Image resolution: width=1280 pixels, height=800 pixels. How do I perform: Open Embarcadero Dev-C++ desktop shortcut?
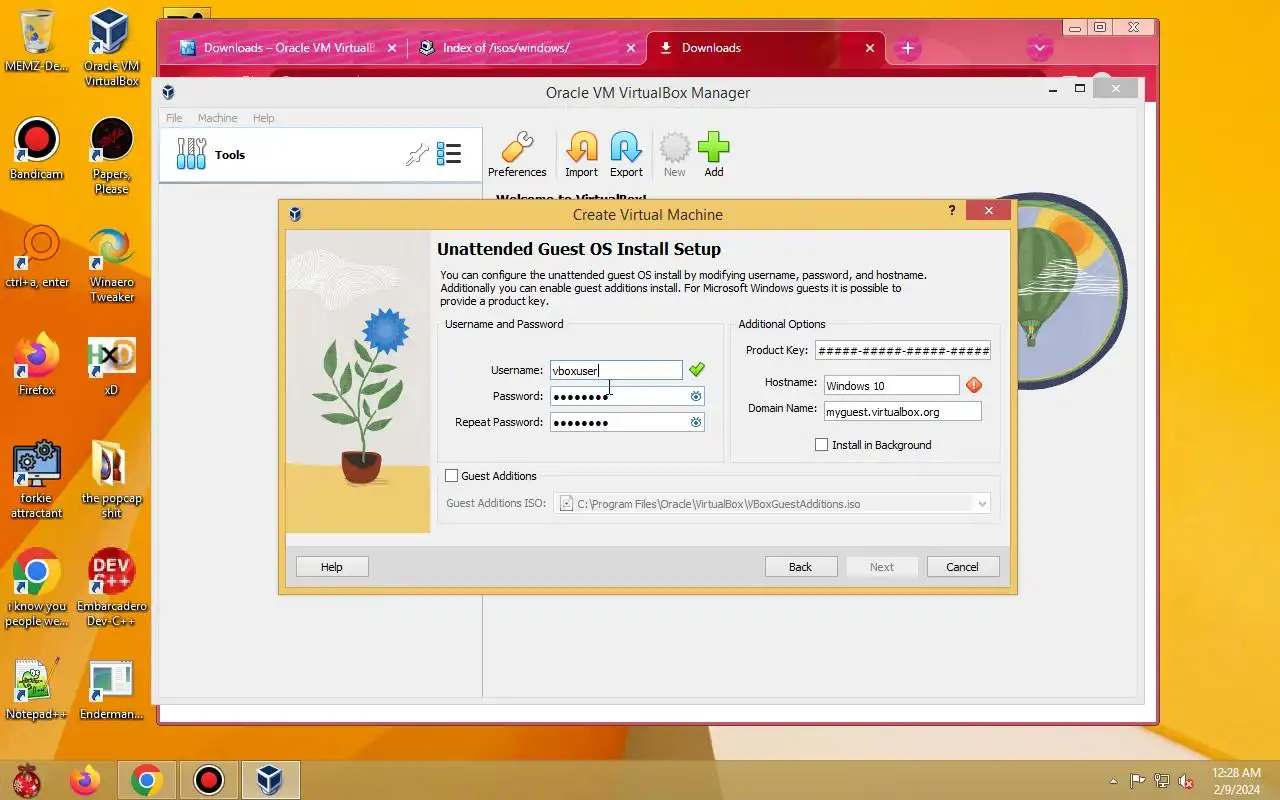[x=111, y=588]
